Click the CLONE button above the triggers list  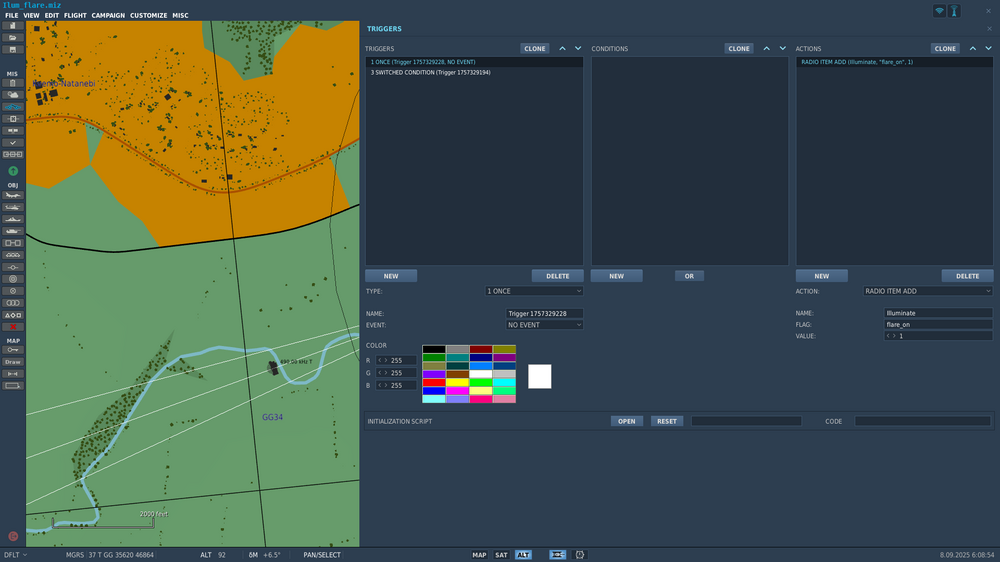(534, 48)
